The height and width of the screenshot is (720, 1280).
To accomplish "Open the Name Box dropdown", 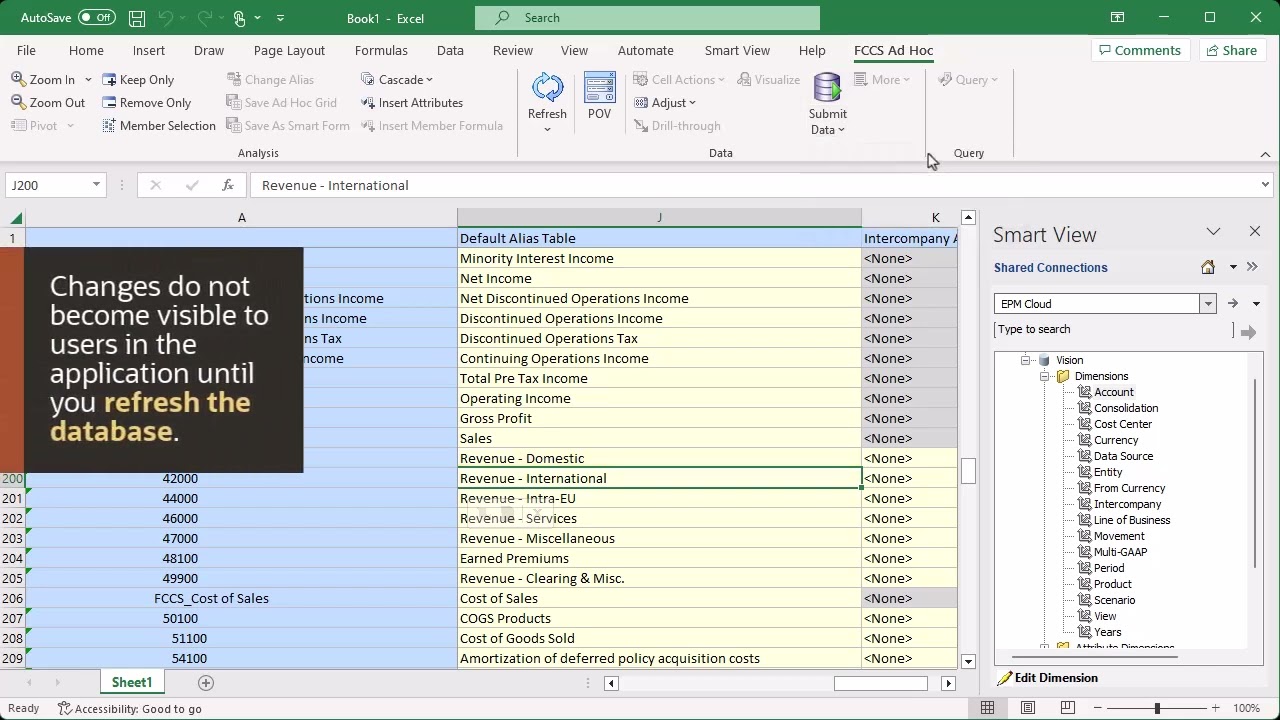I will click(x=96, y=185).
